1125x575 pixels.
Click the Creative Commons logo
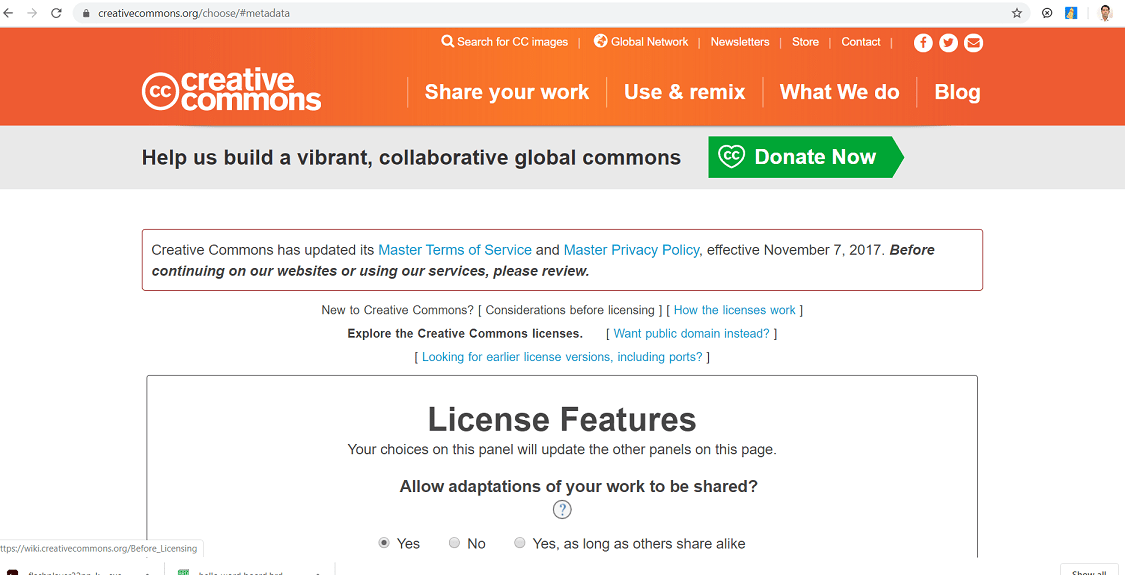pos(231,90)
